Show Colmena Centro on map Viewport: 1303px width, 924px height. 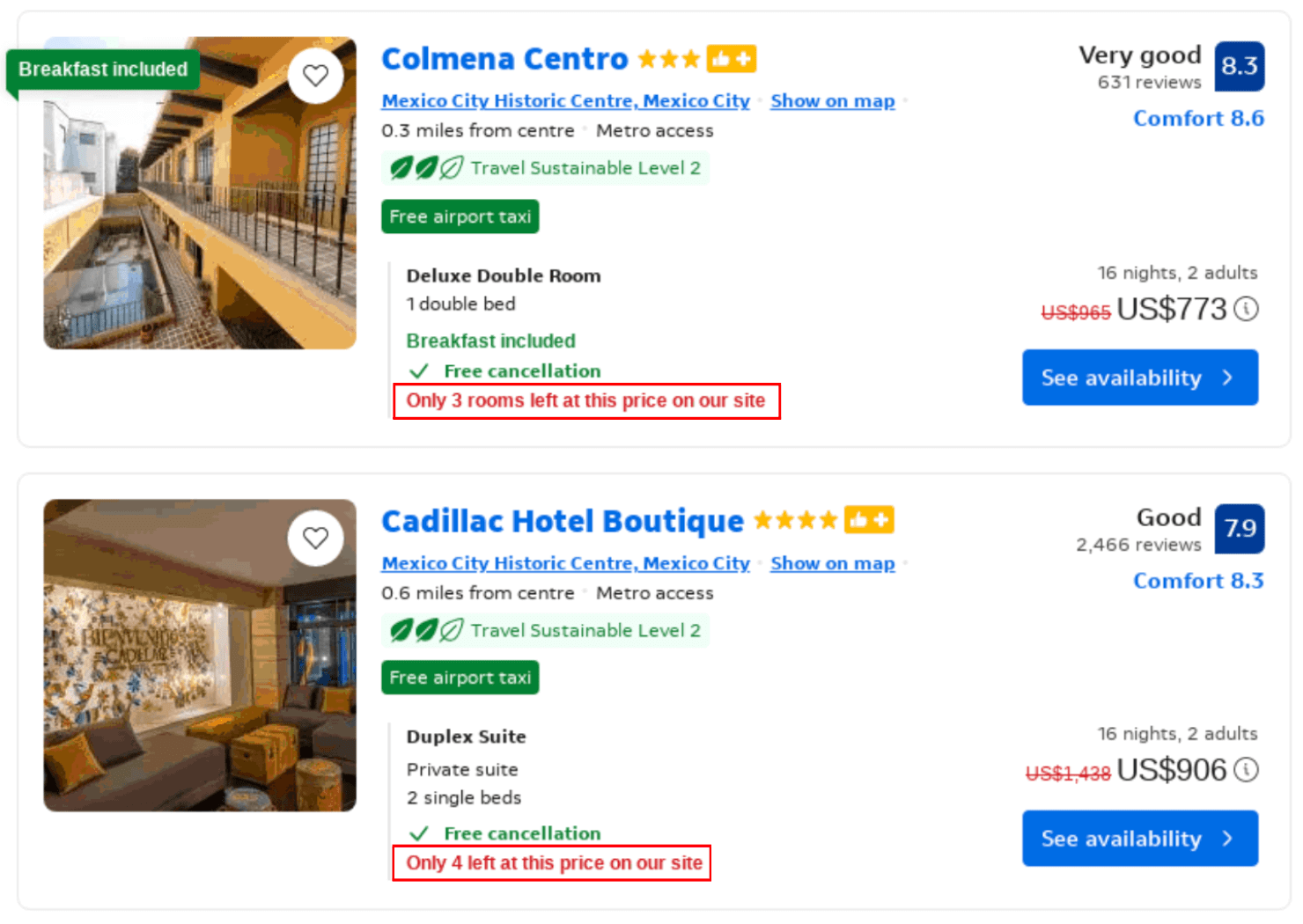click(832, 100)
